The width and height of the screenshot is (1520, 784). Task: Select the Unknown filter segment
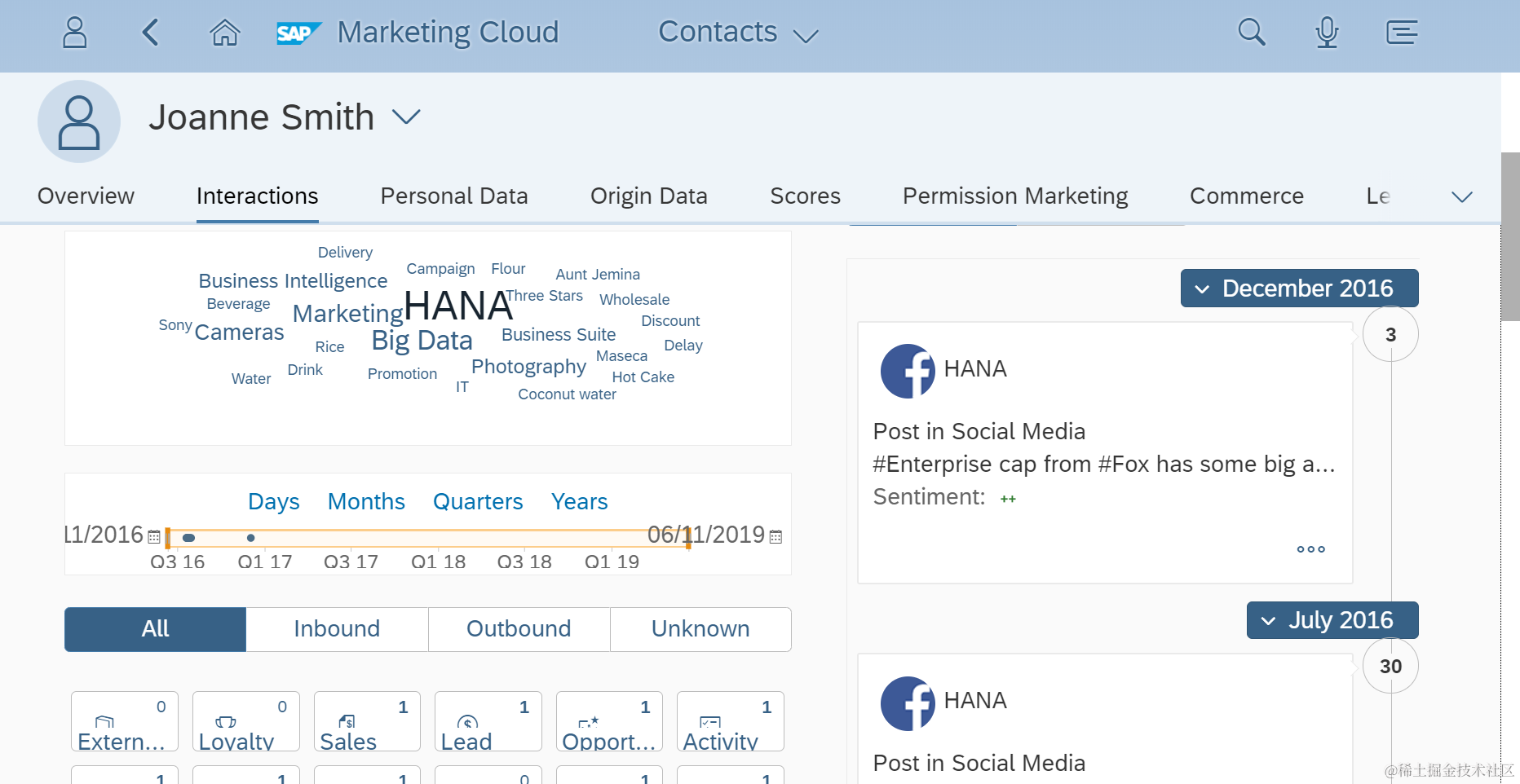click(x=700, y=629)
